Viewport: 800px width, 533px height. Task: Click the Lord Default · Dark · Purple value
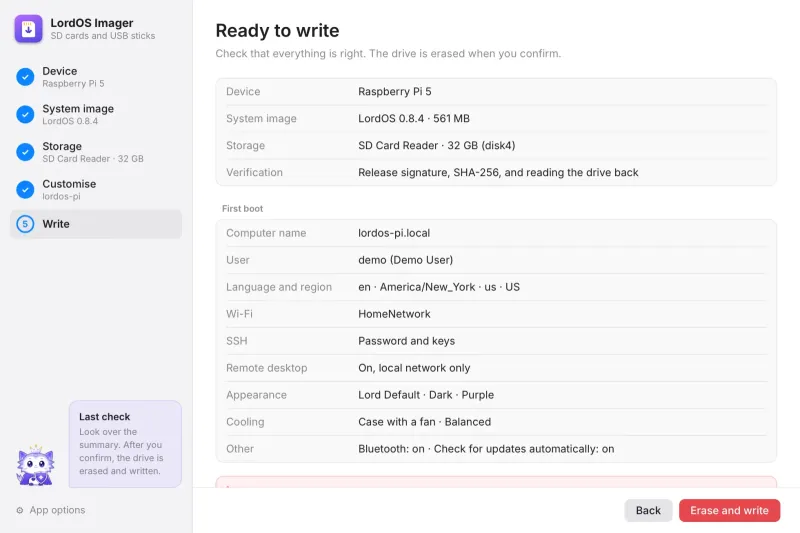(426, 395)
